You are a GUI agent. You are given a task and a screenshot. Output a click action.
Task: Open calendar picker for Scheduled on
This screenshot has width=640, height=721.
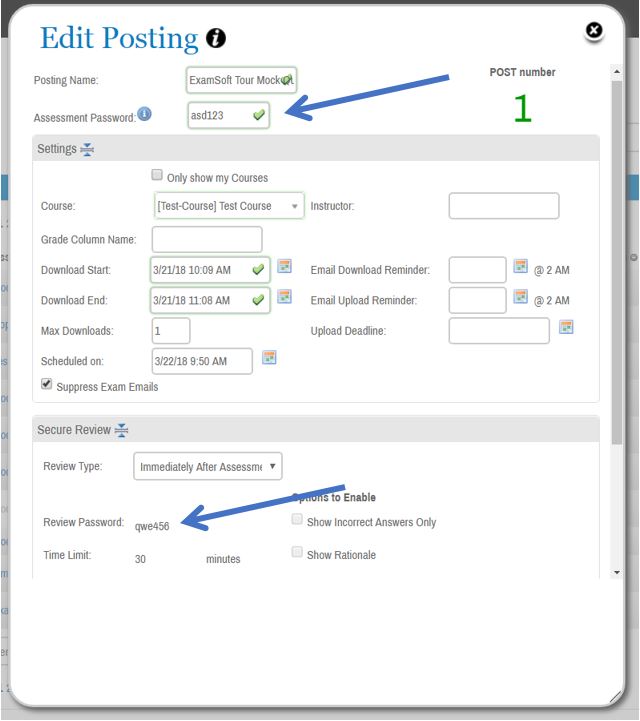(x=268, y=358)
